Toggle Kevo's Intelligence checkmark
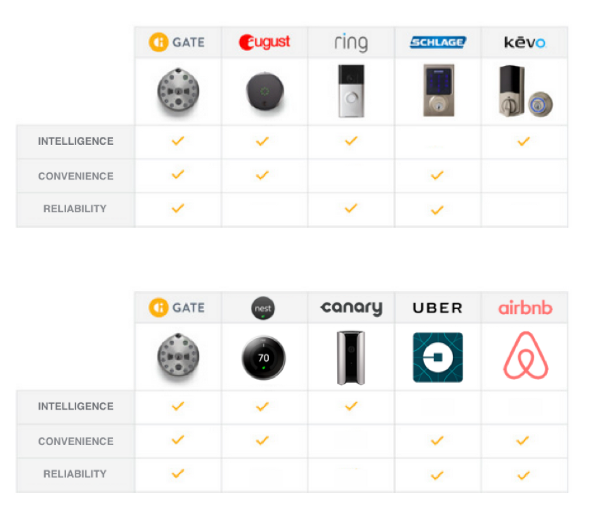The height and width of the screenshot is (515, 600). pos(523,142)
